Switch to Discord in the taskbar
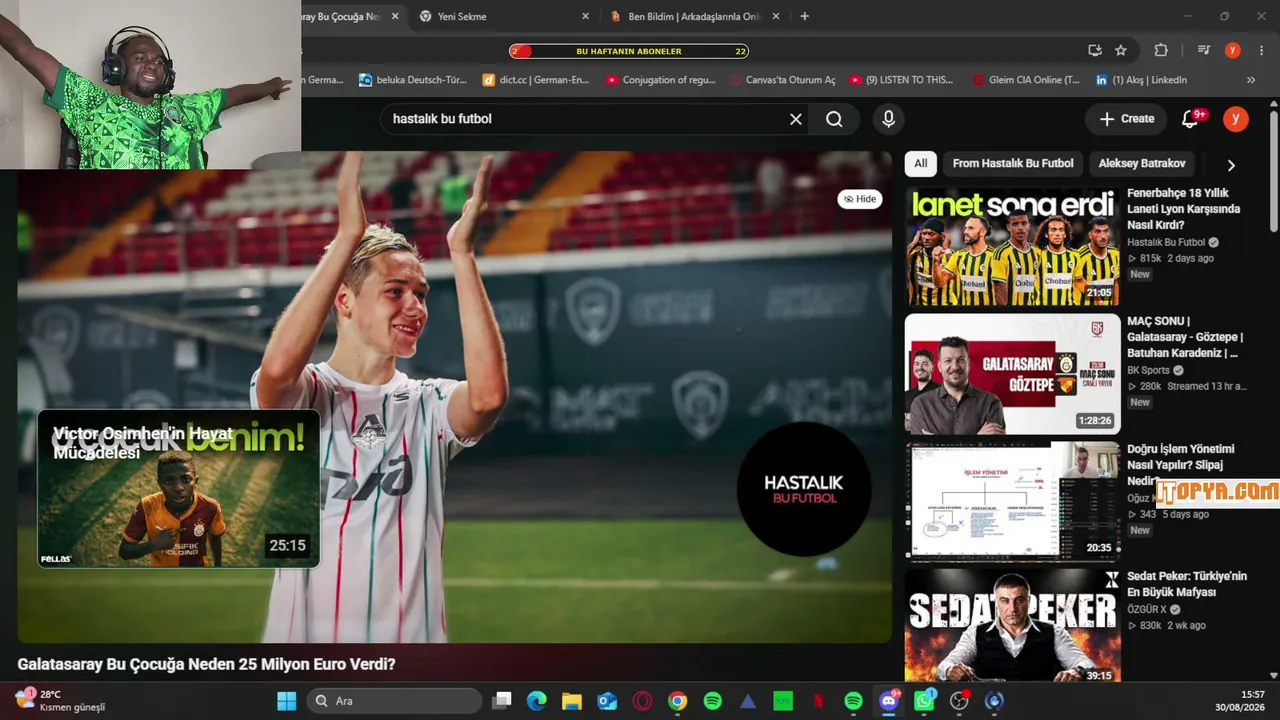The height and width of the screenshot is (720, 1280). (x=888, y=701)
